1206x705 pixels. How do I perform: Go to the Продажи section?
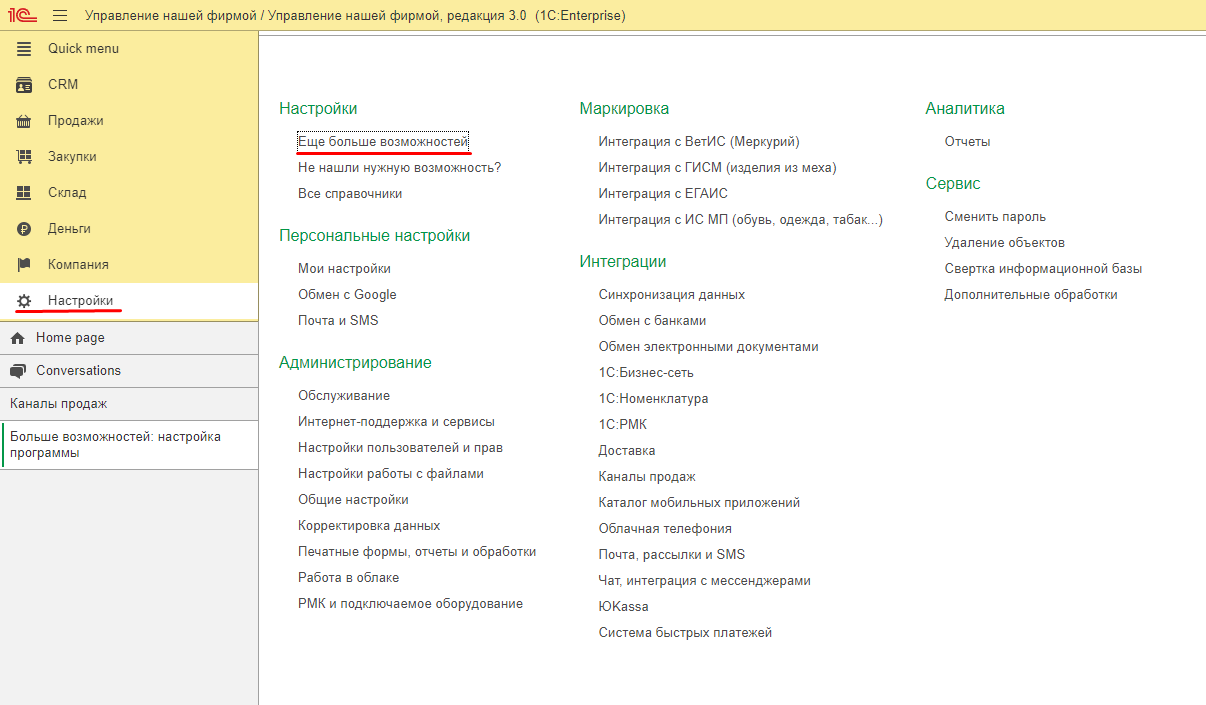(x=129, y=121)
